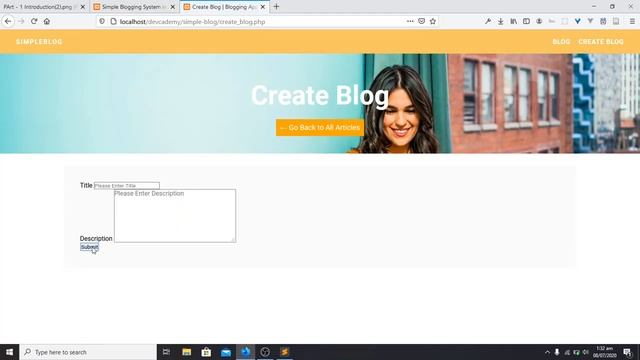Screen dimensions: 640x360
Task: Toggle the sidebar view icon
Action: [526, 21]
